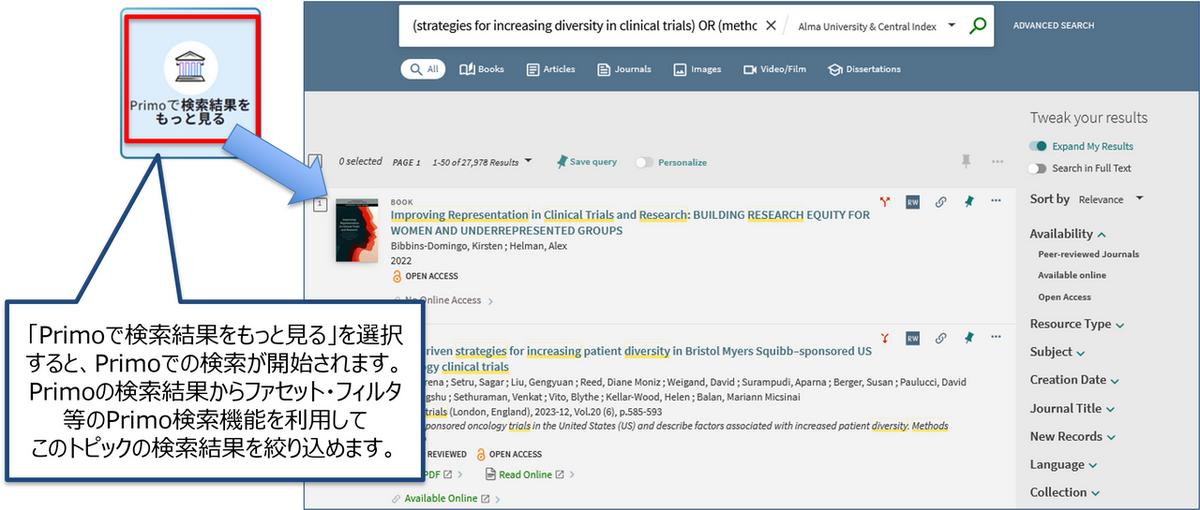Click the RW export icon on first result
Screen dimensions: 1200x510
[x=912, y=201]
